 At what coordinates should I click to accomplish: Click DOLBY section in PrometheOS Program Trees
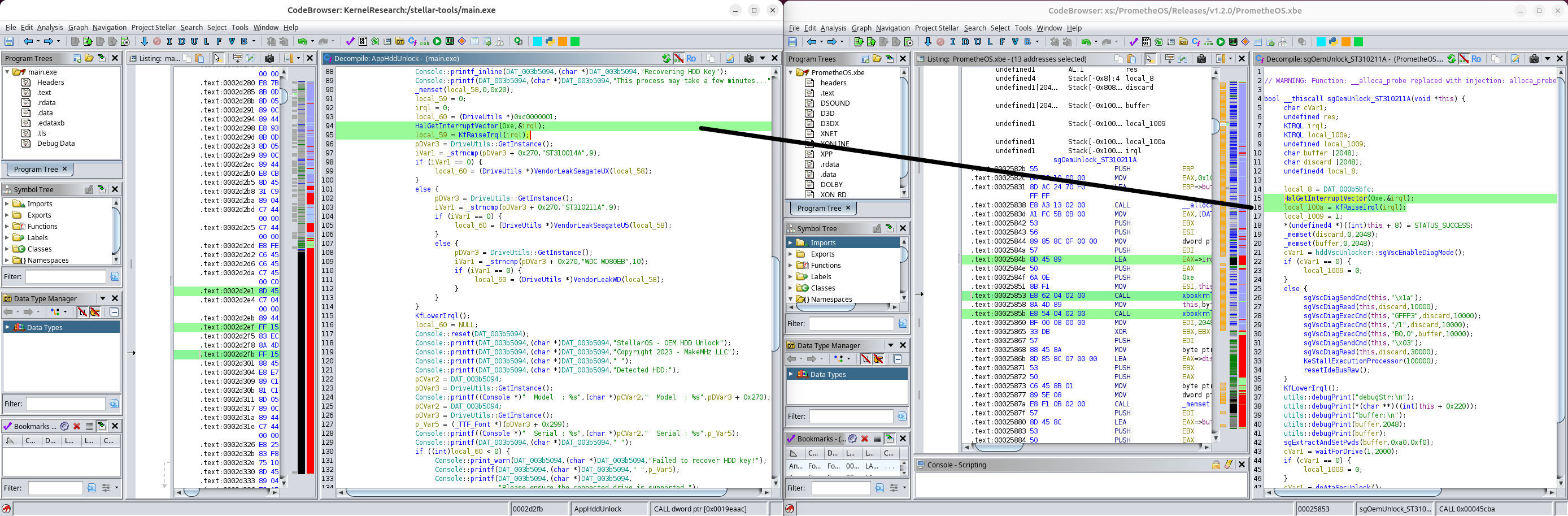tap(831, 185)
